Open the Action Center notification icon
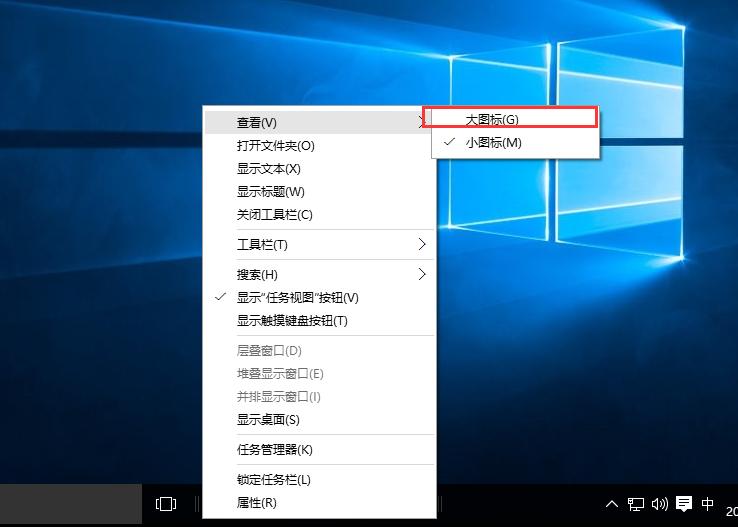The width and height of the screenshot is (738, 527). pyautogui.click(x=683, y=504)
